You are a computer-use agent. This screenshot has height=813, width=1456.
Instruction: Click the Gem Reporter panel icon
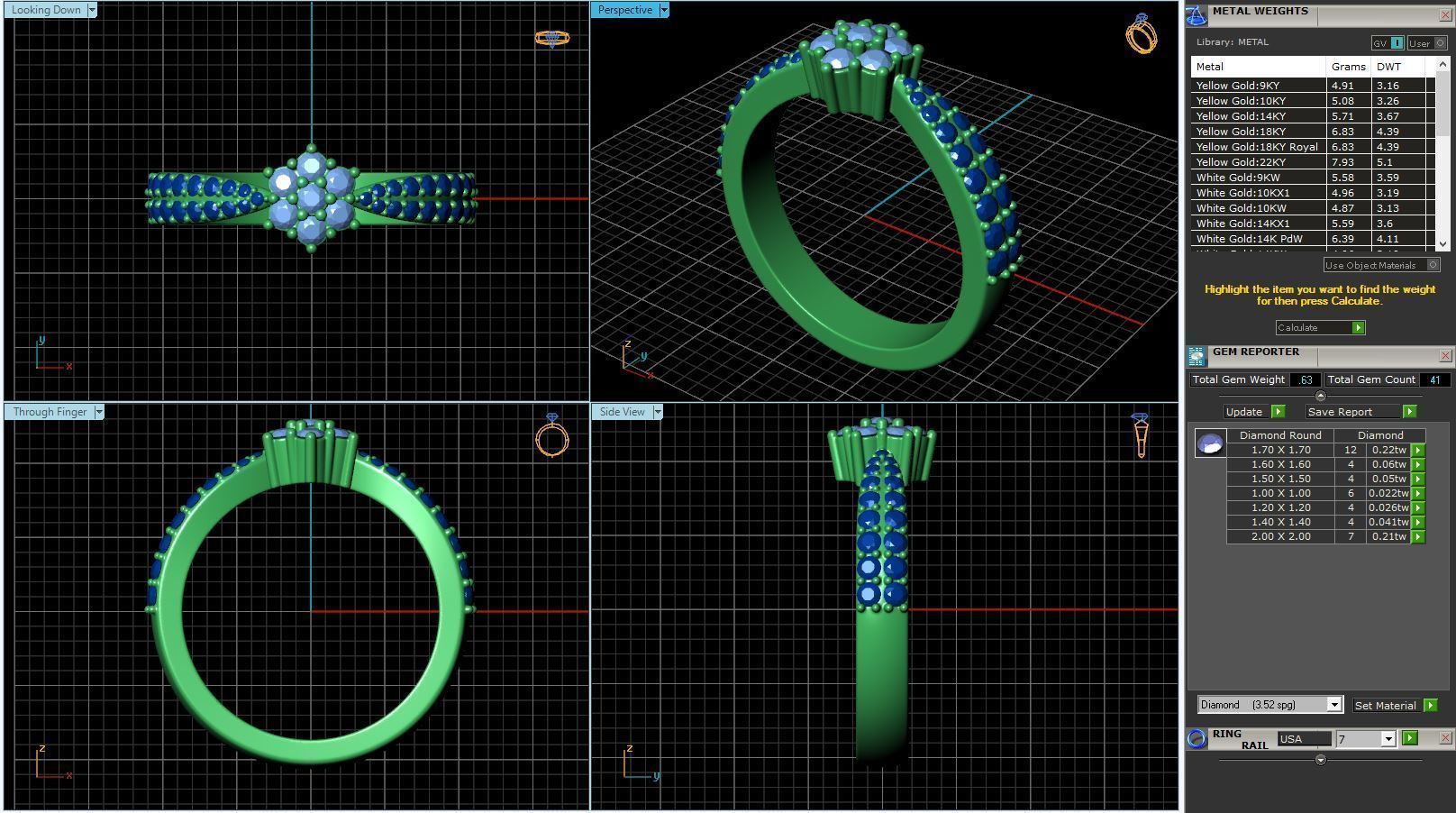click(1196, 355)
